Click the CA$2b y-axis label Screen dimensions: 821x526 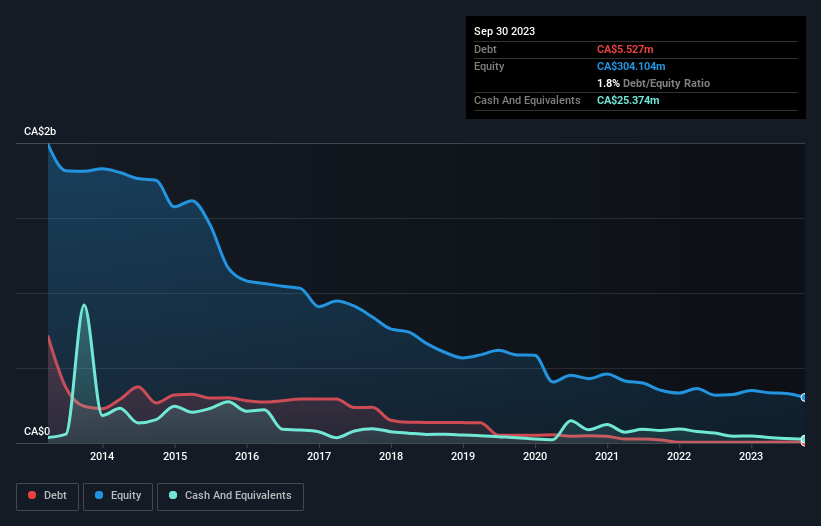(x=40, y=131)
